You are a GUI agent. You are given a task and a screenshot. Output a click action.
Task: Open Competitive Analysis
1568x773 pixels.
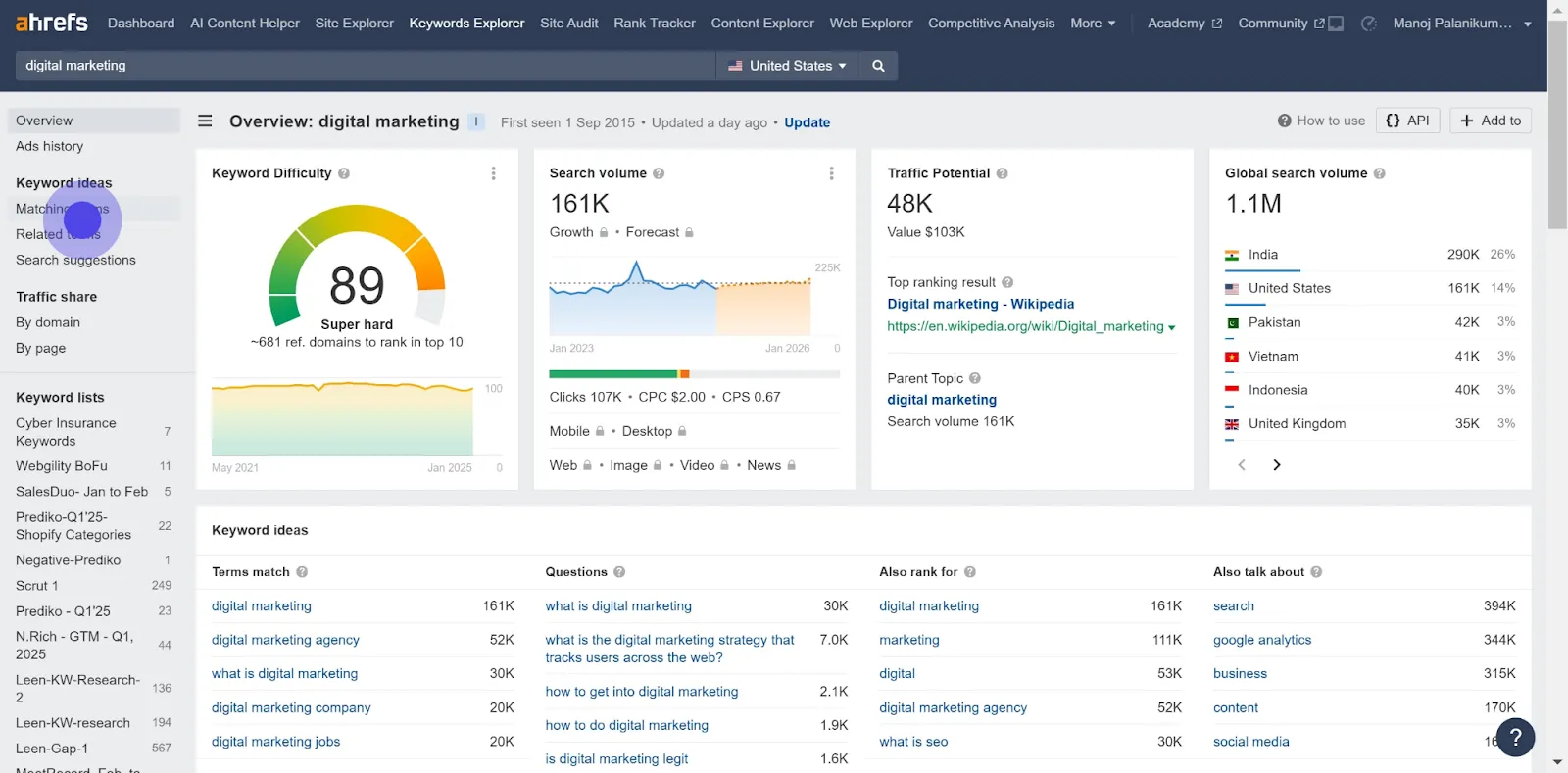tap(992, 24)
